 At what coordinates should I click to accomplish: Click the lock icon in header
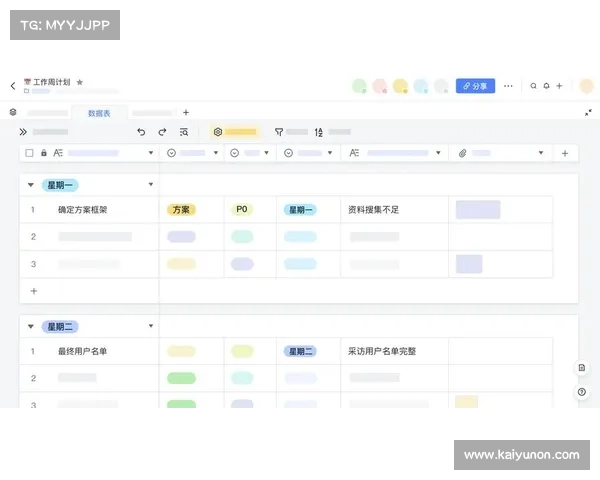click(44, 153)
